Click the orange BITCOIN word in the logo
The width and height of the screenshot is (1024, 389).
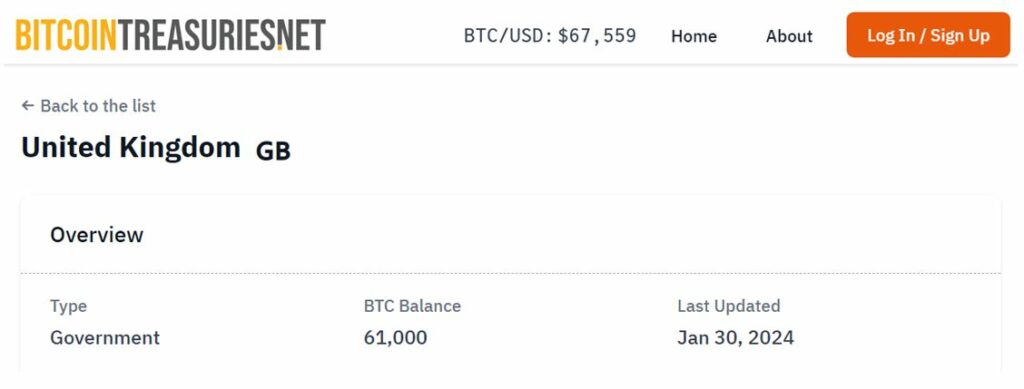point(66,35)
